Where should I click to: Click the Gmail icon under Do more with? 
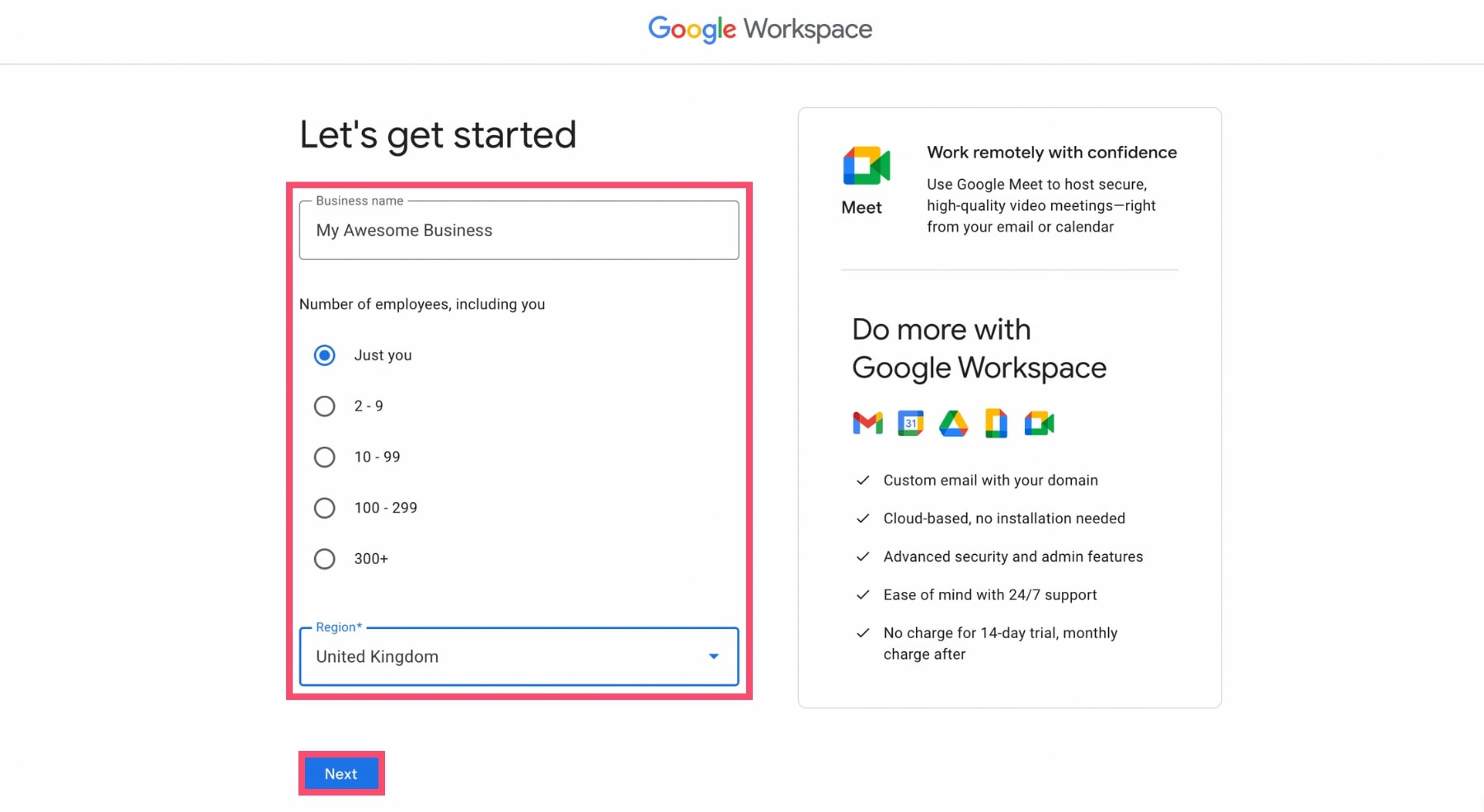866,423
